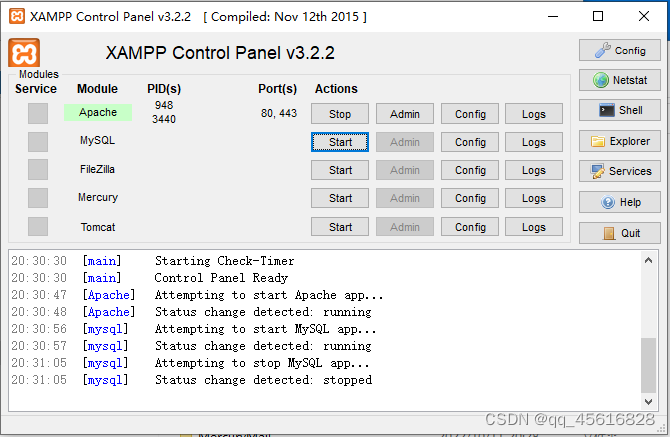
Task: Open FileZilla Logs list
Action: click(534, 170)
